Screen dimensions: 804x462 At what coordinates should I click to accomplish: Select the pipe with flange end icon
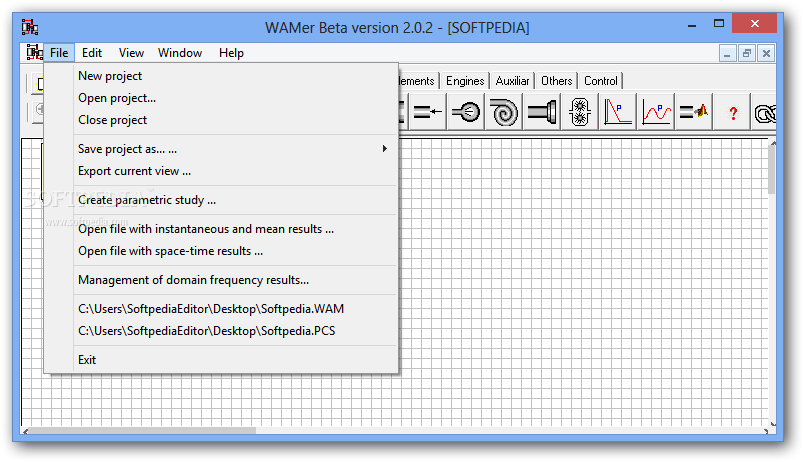click(542, 111)
